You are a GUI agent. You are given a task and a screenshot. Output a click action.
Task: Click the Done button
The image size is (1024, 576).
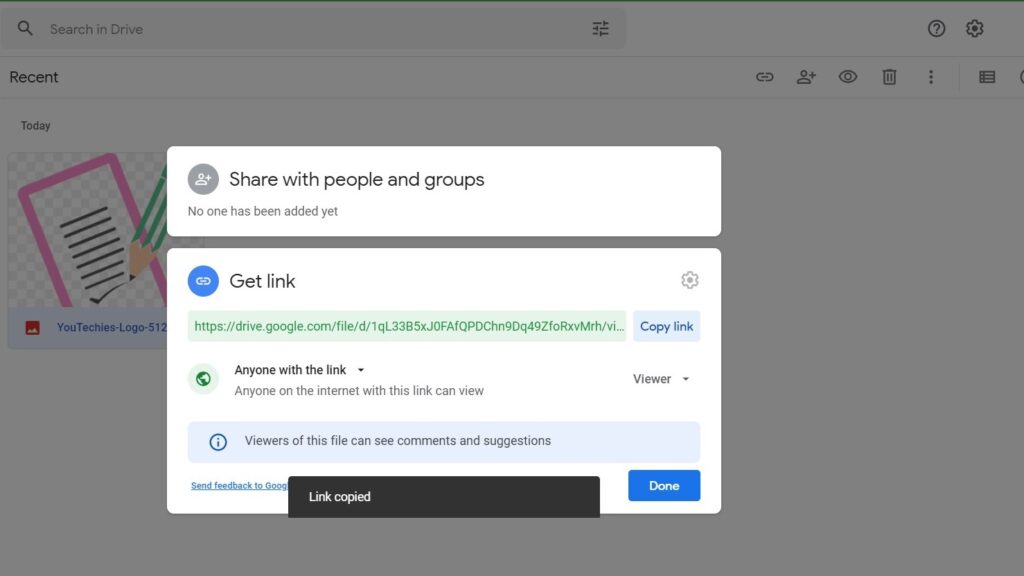click(664, 485)
